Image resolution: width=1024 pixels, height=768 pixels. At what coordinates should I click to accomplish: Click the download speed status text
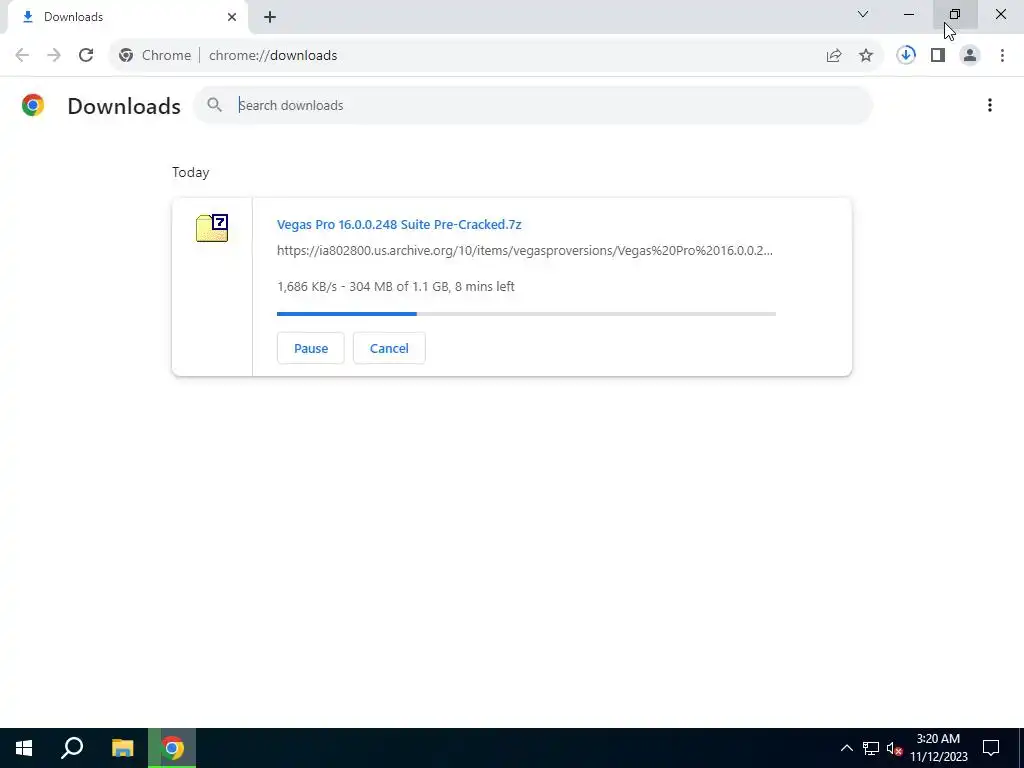point(396,287)
